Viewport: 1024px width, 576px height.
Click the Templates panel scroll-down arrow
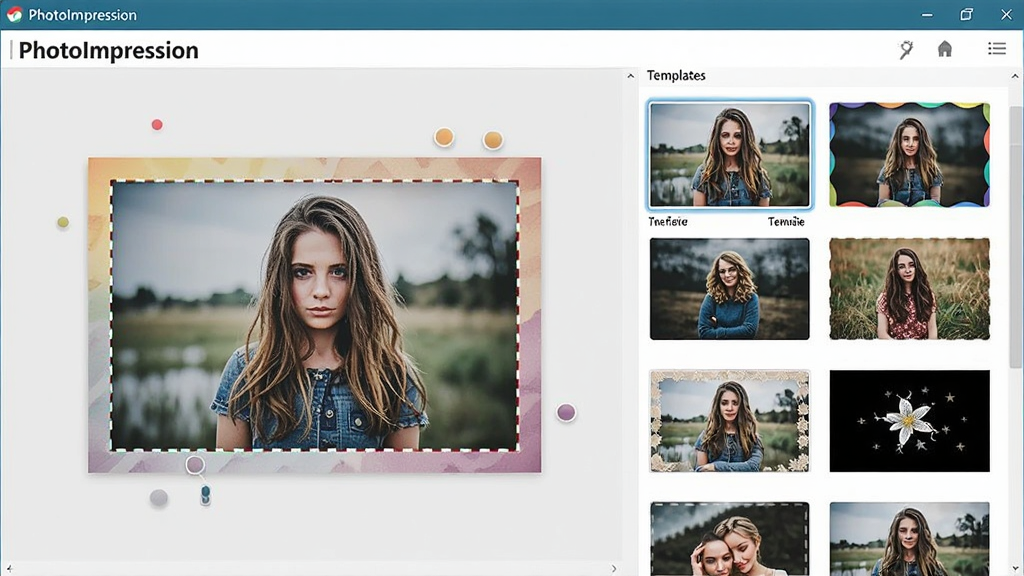(x=1015, y=569)
